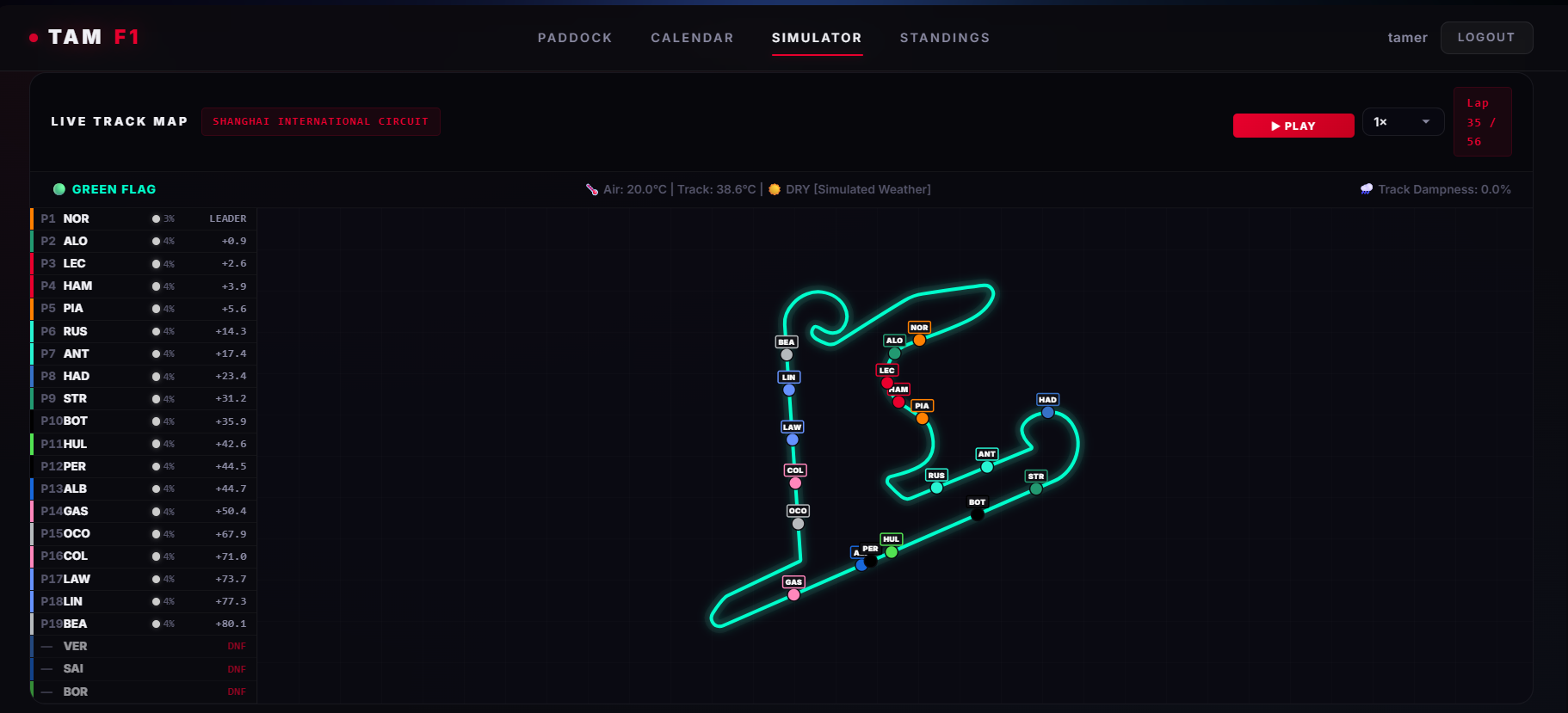The image size is (1568, 713).
Task: Select OCO car marker on track map
Action: (x=798, y=523)
